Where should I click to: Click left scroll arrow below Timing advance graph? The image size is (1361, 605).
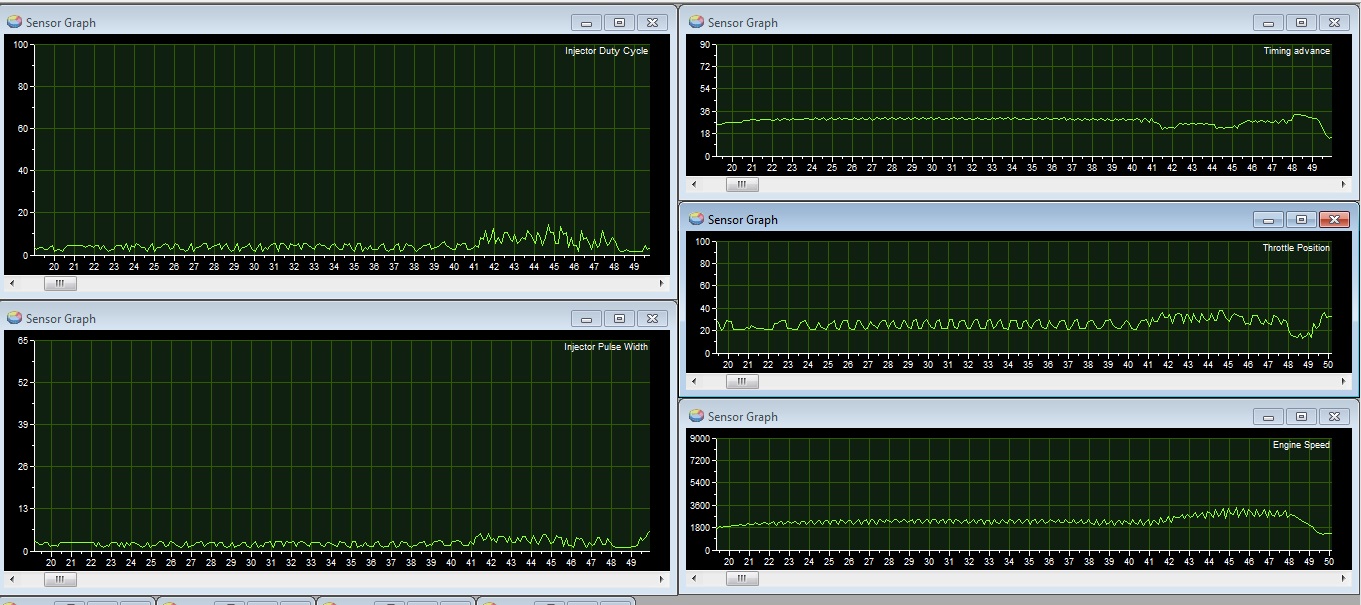(x=695, y=185)
